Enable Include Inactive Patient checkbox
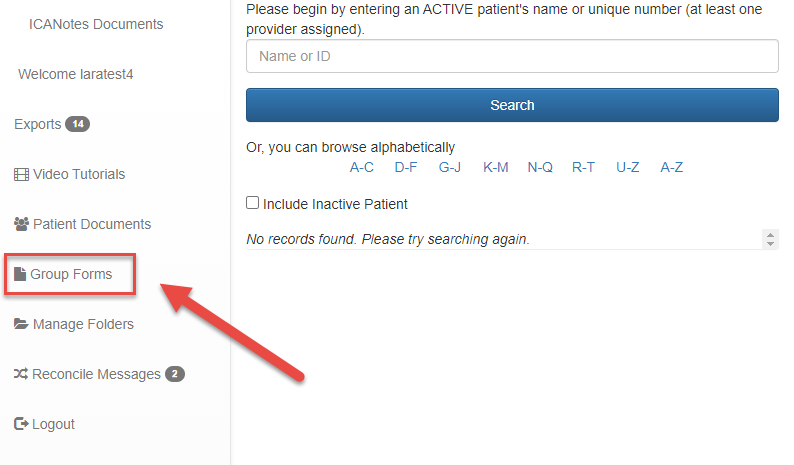The height and width of the screenshot is (465, 794). tap(253, 203)
